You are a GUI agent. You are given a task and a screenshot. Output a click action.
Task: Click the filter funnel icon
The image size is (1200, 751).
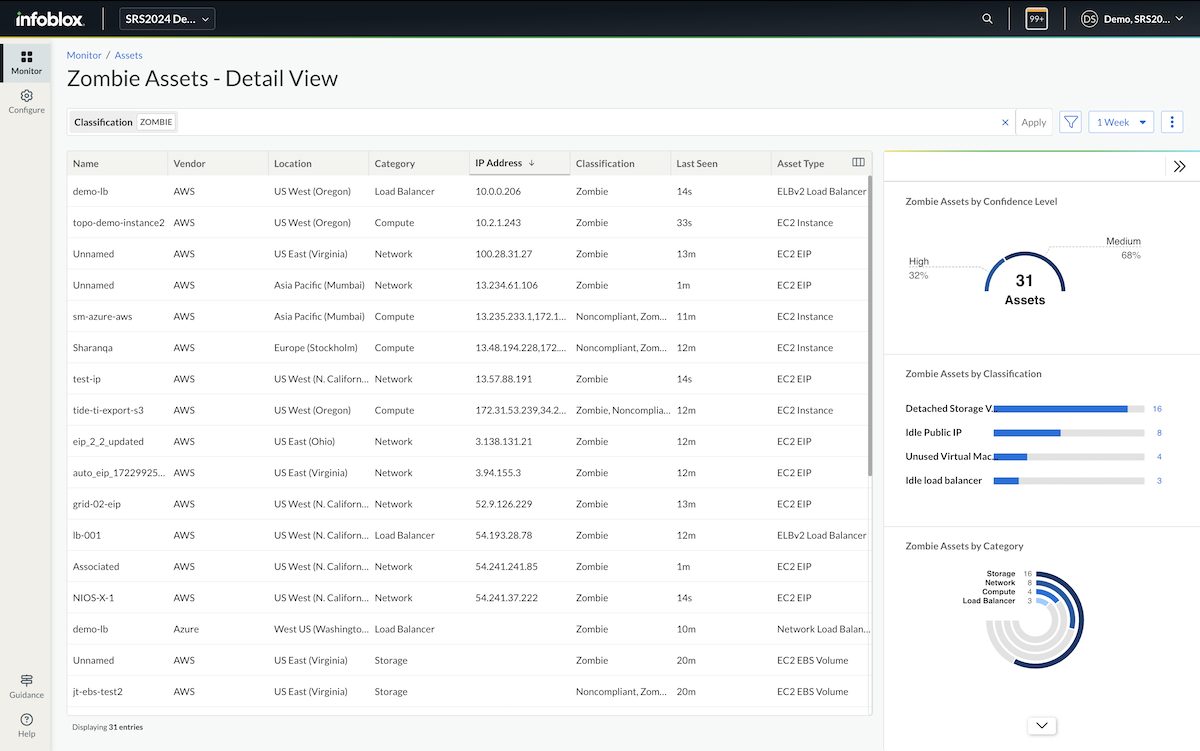pyautogui.click(x=1071, y=122)
